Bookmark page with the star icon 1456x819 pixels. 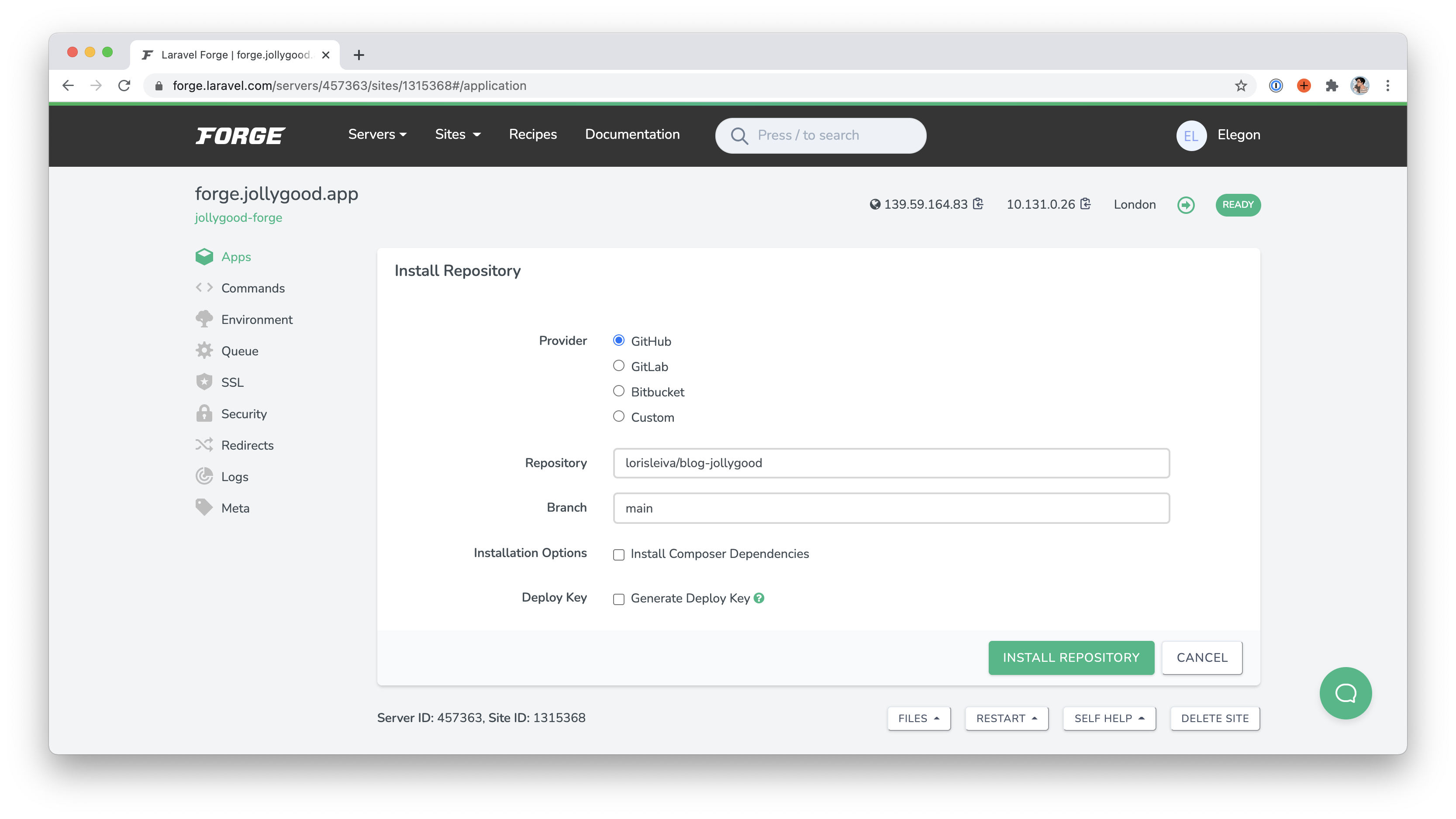coord(1241,86)
